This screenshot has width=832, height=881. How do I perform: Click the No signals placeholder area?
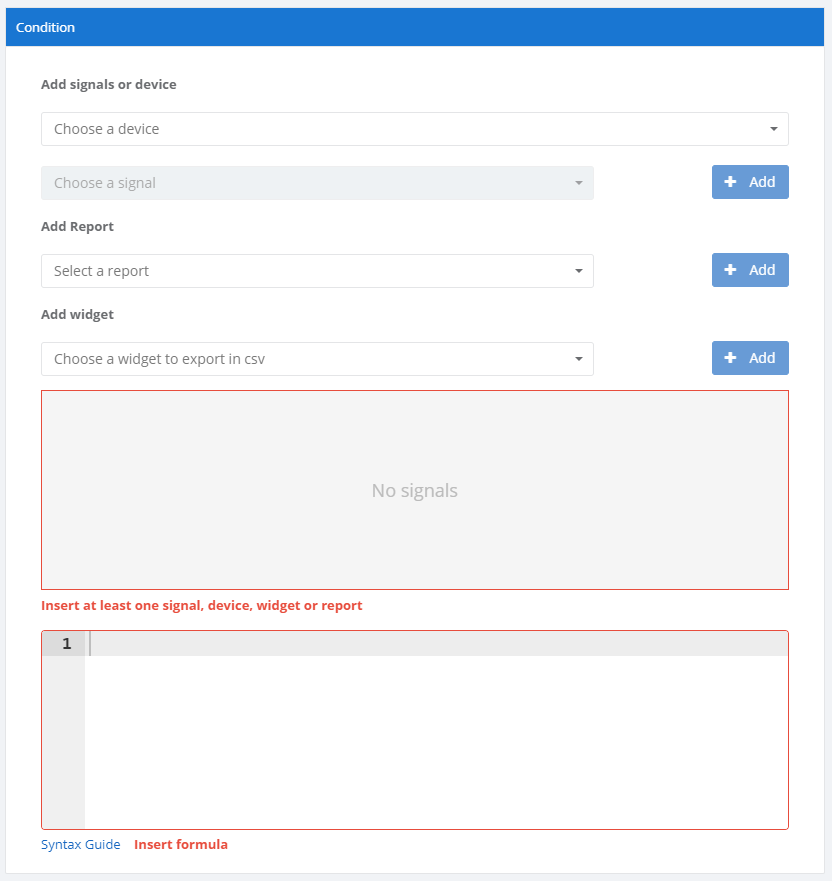click(414, 490)
